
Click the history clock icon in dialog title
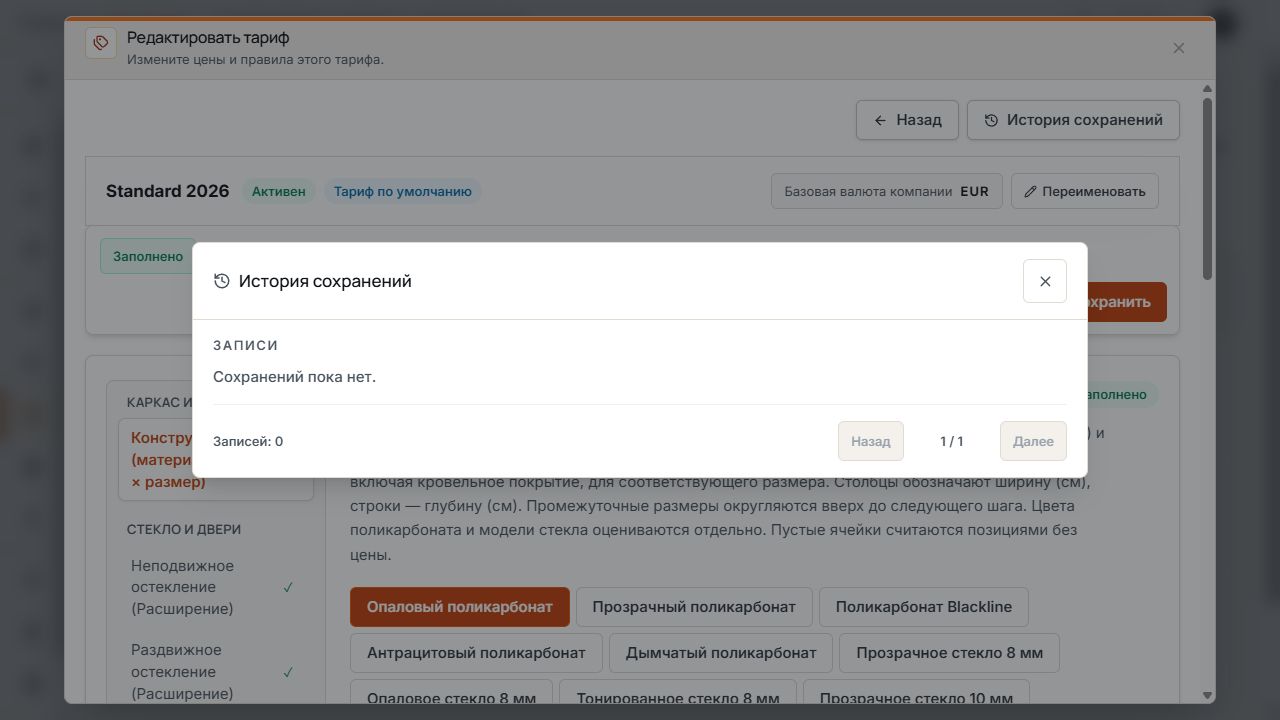click(222, 281)
